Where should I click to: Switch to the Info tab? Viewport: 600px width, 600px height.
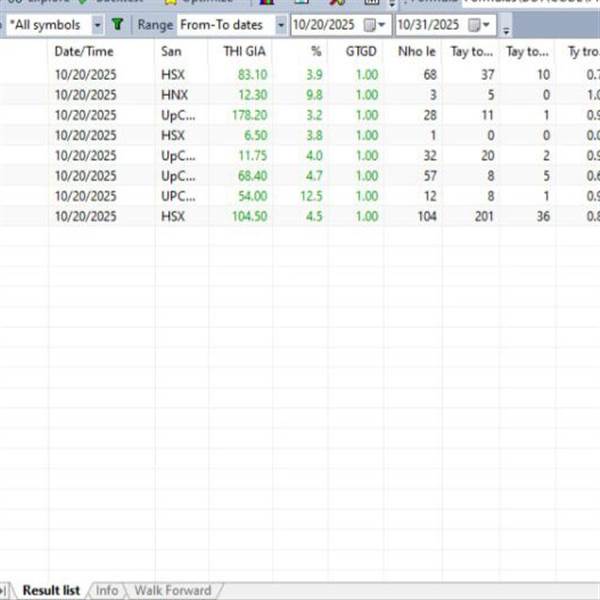click(107, 590)
